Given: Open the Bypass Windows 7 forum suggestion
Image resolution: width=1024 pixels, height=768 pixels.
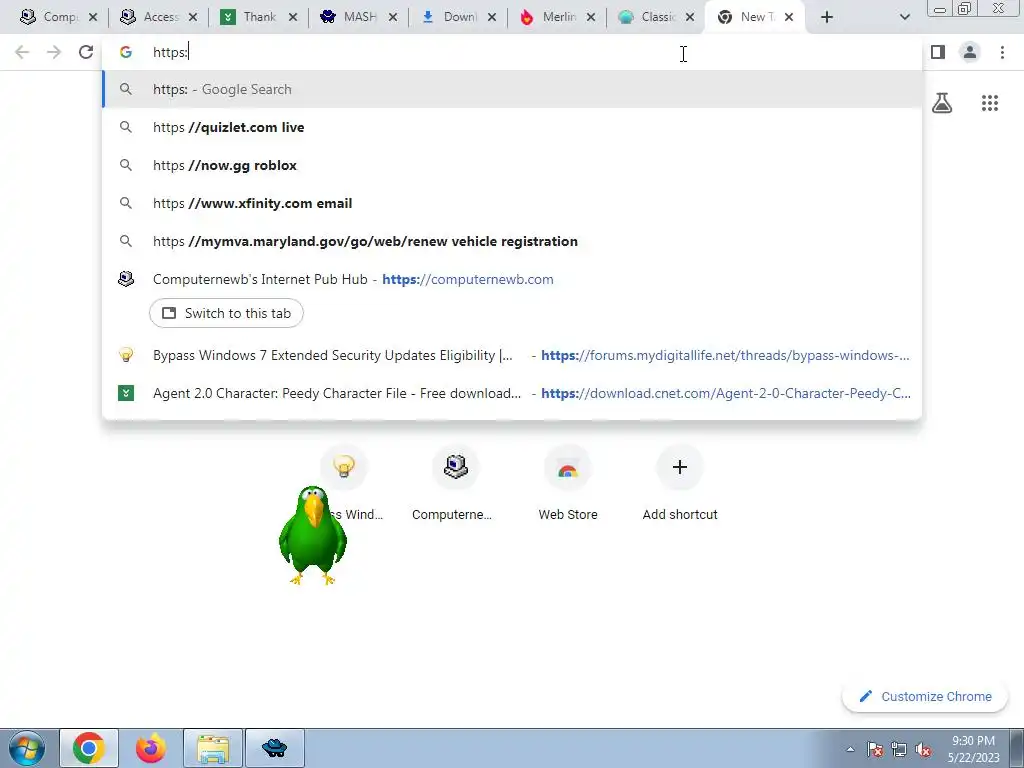Looking at the screenshot, I should point(512,355).
